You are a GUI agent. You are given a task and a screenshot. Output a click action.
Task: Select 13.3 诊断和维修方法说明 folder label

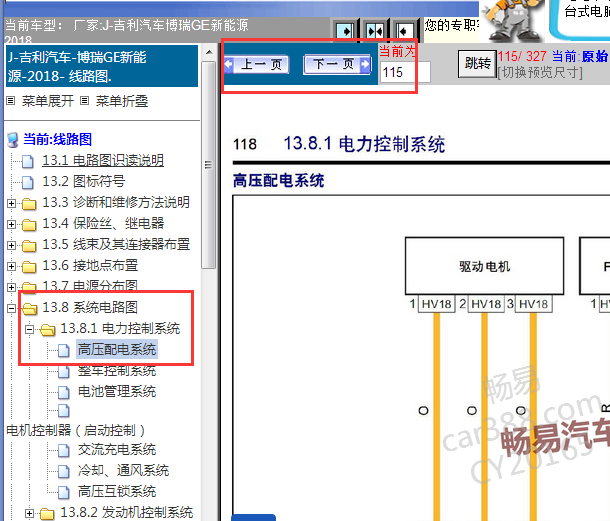116,202
